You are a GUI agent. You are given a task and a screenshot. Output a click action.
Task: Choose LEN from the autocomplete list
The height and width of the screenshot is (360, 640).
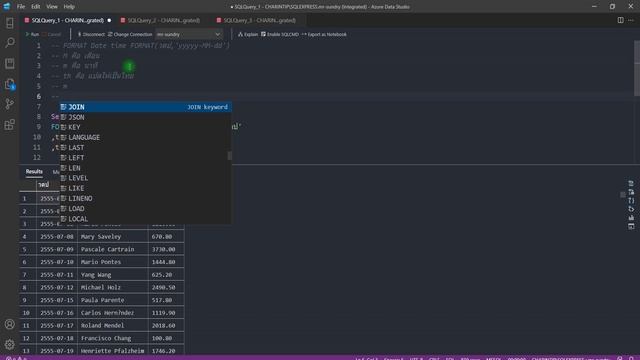(145, 168)
